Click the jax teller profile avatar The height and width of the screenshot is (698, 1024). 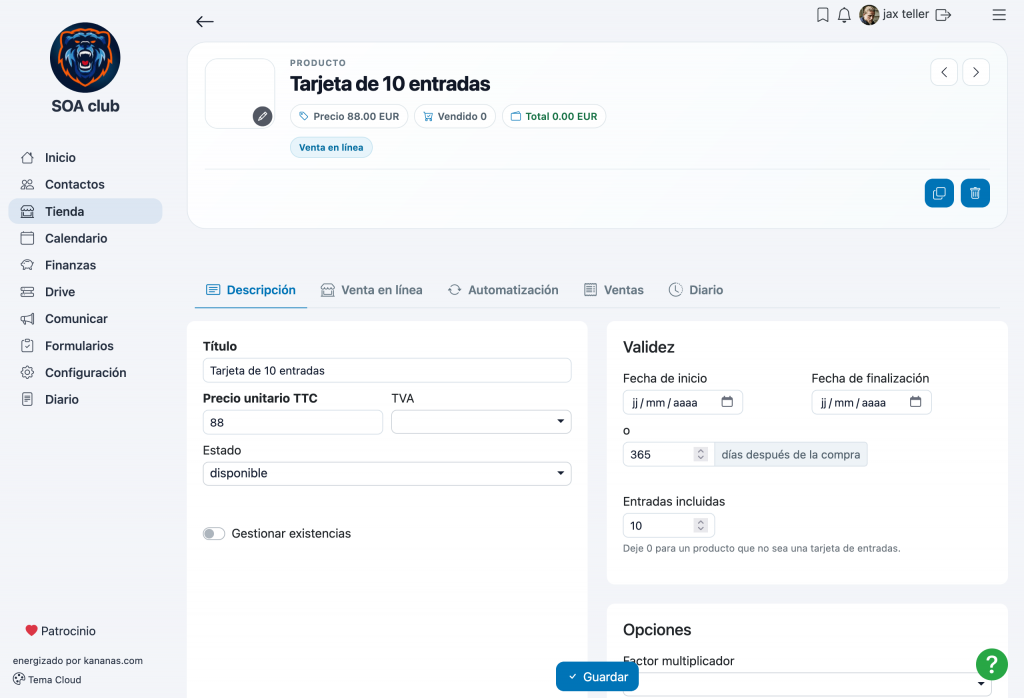click(869, 14)
